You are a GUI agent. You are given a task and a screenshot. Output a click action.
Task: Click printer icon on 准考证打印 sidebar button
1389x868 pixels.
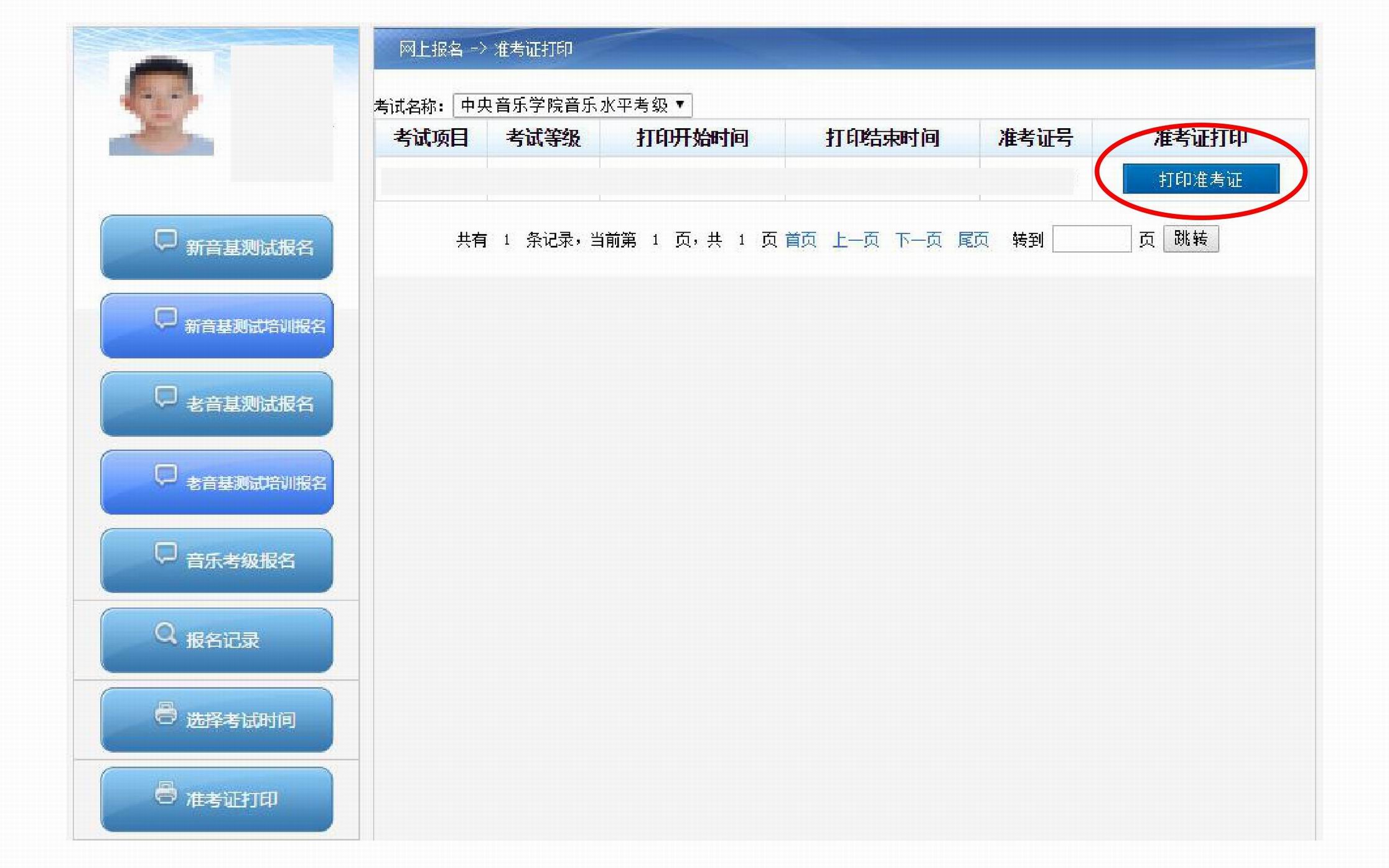pos(166,793)
